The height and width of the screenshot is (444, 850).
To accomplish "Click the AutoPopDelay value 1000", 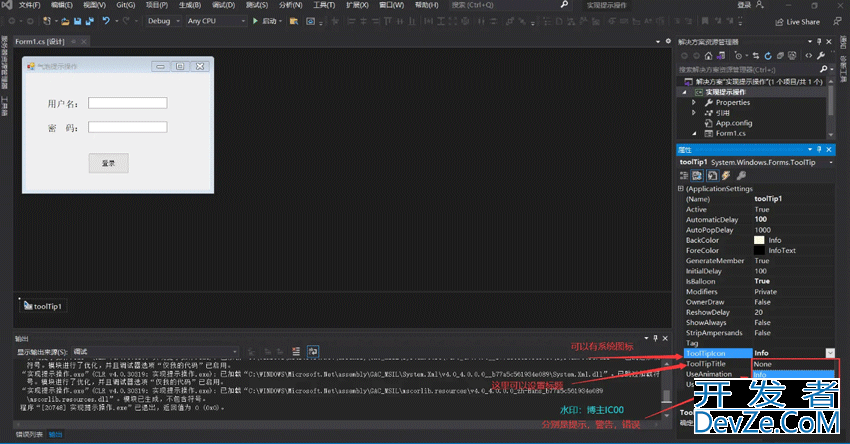I will (x=762, y=230).
